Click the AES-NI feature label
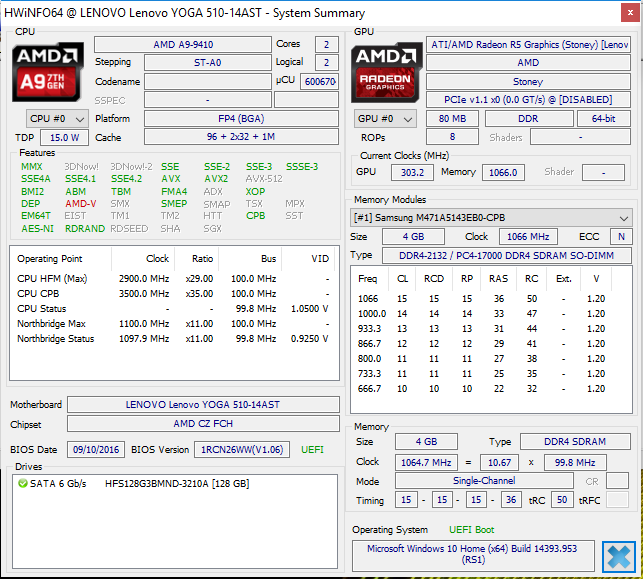Screen dimensions: 643x579 pyautogui.click(x=37, y=228)
